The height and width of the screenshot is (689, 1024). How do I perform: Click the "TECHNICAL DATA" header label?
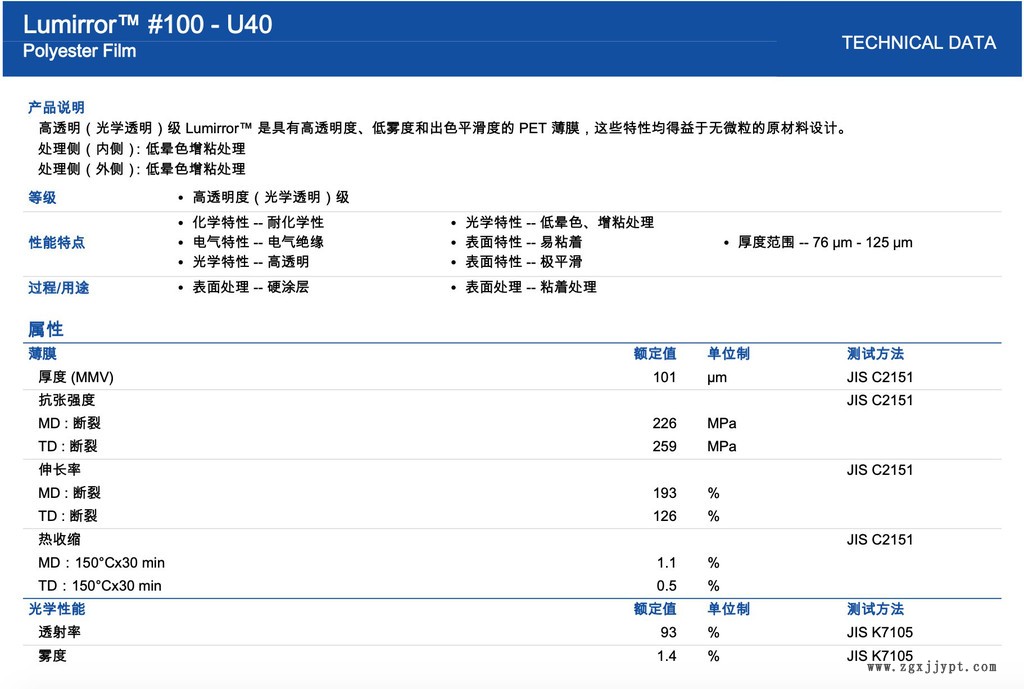[918, 42]
